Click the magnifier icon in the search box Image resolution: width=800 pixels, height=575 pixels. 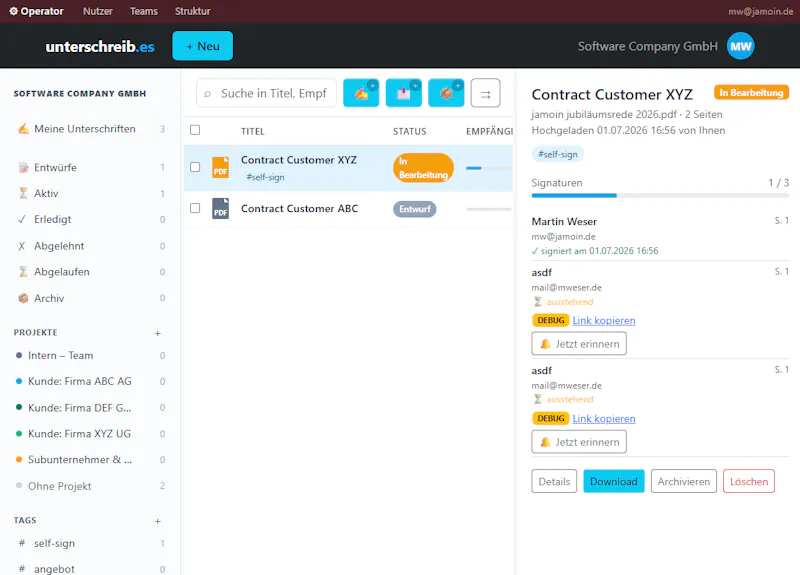point(207,94)
